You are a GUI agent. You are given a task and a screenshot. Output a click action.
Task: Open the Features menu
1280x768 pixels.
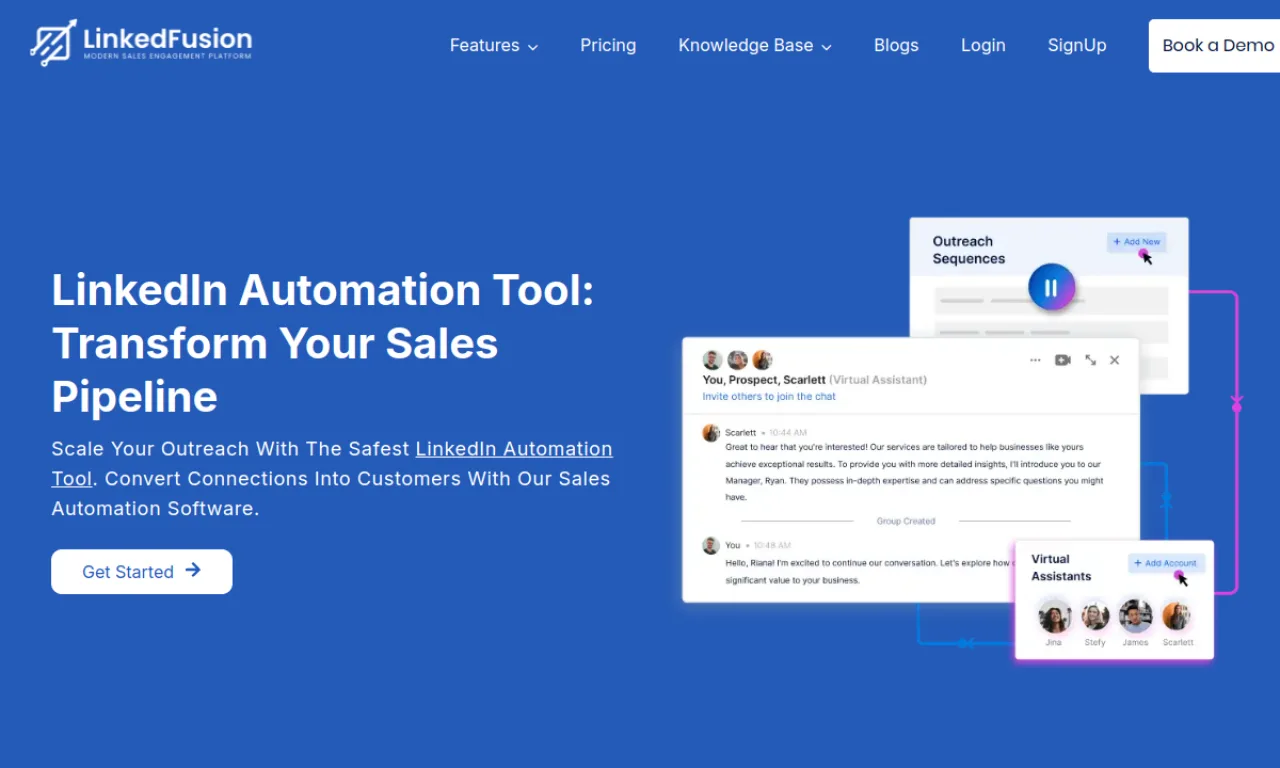(494, 45)
